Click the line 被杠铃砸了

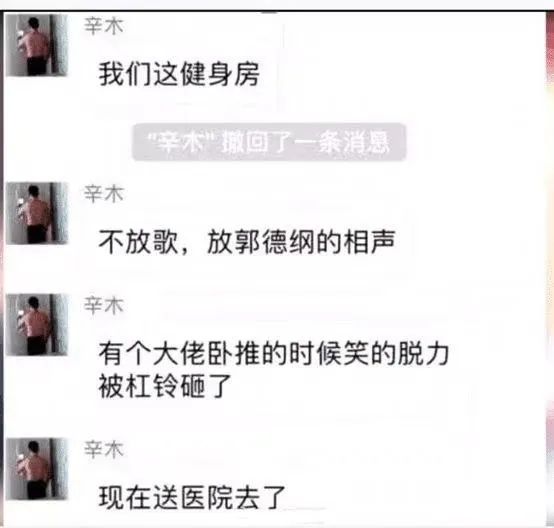tap(165, 386)
